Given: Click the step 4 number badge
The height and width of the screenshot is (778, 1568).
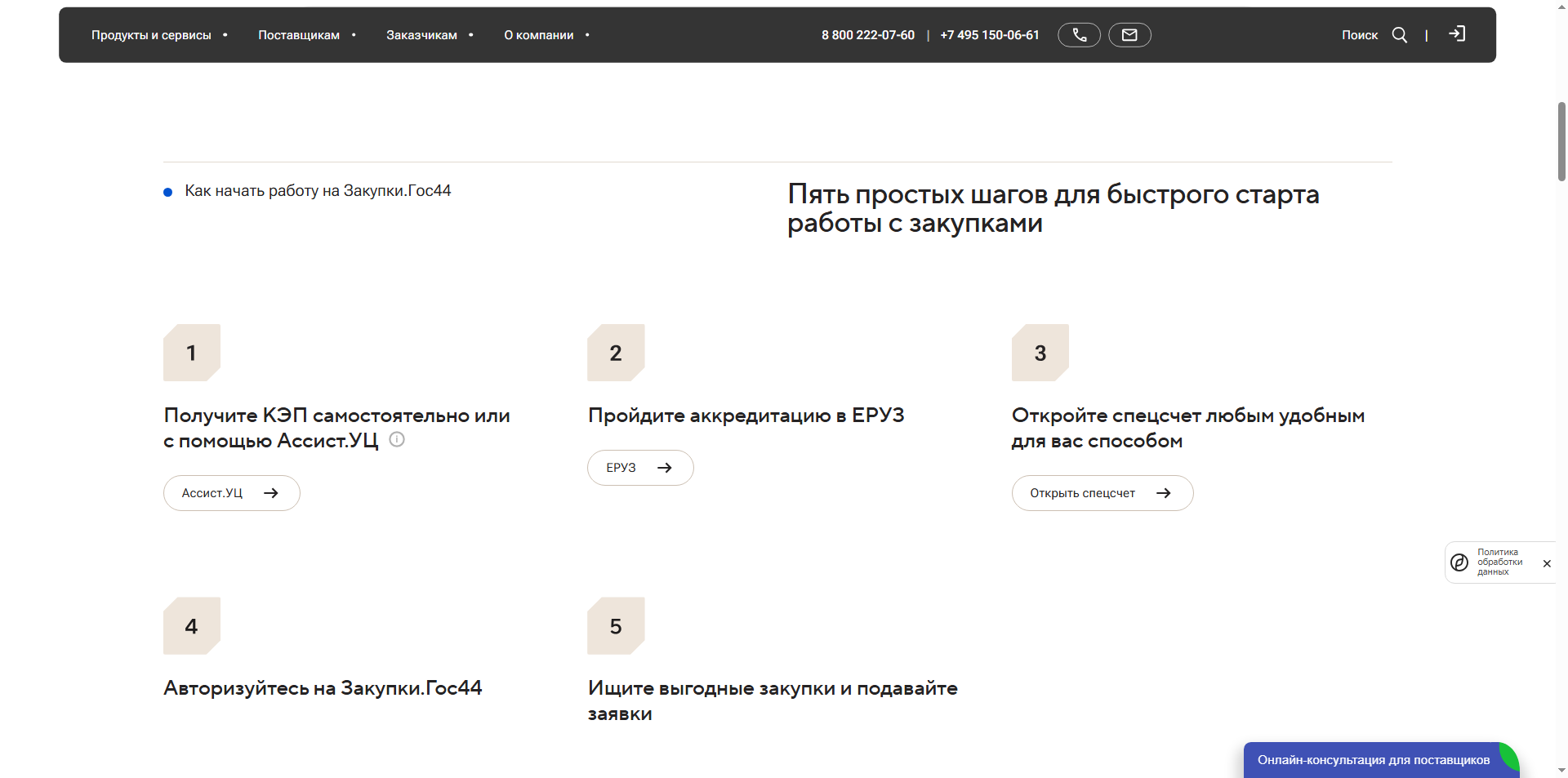Looking at the screenshot, I should (192, 626).
